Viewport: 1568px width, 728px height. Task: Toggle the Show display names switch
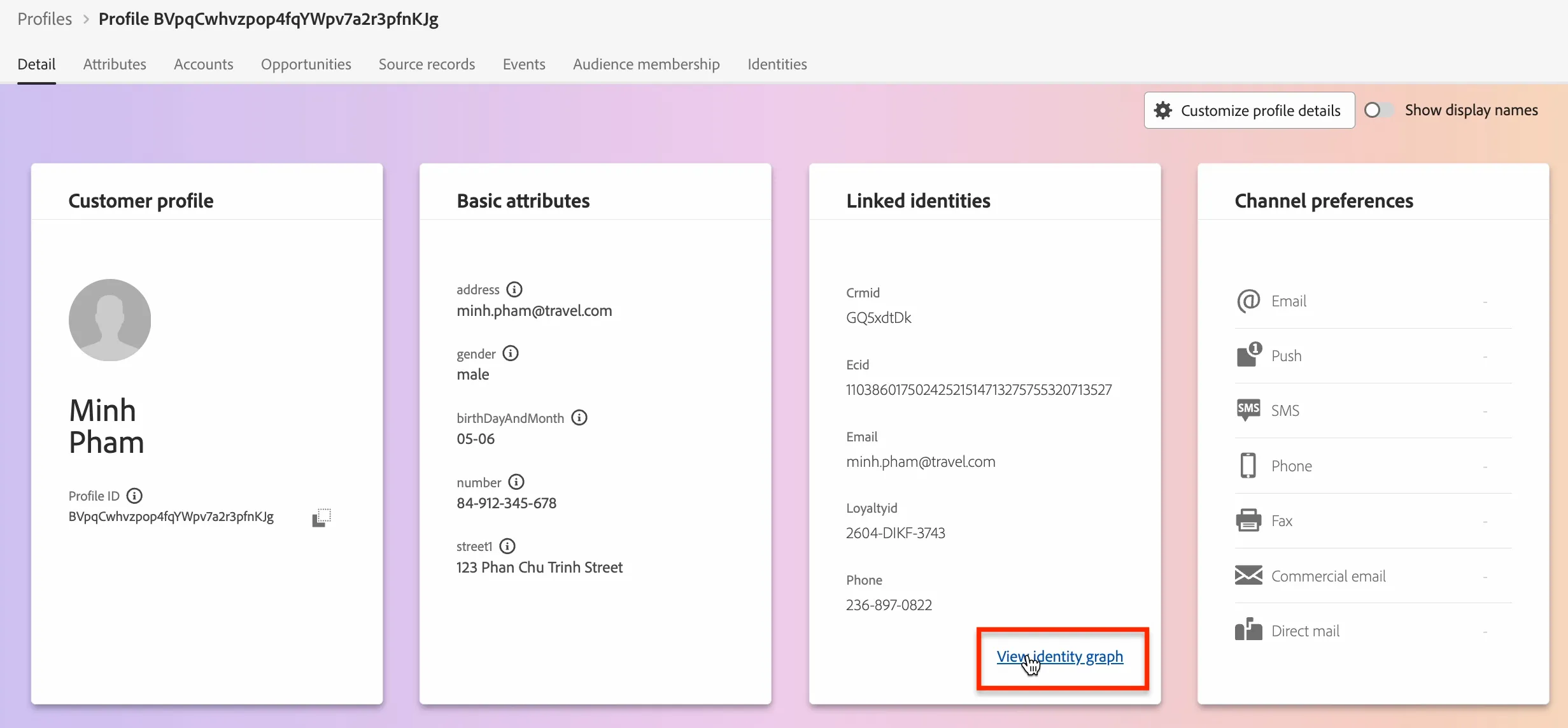coord(1379,110)
